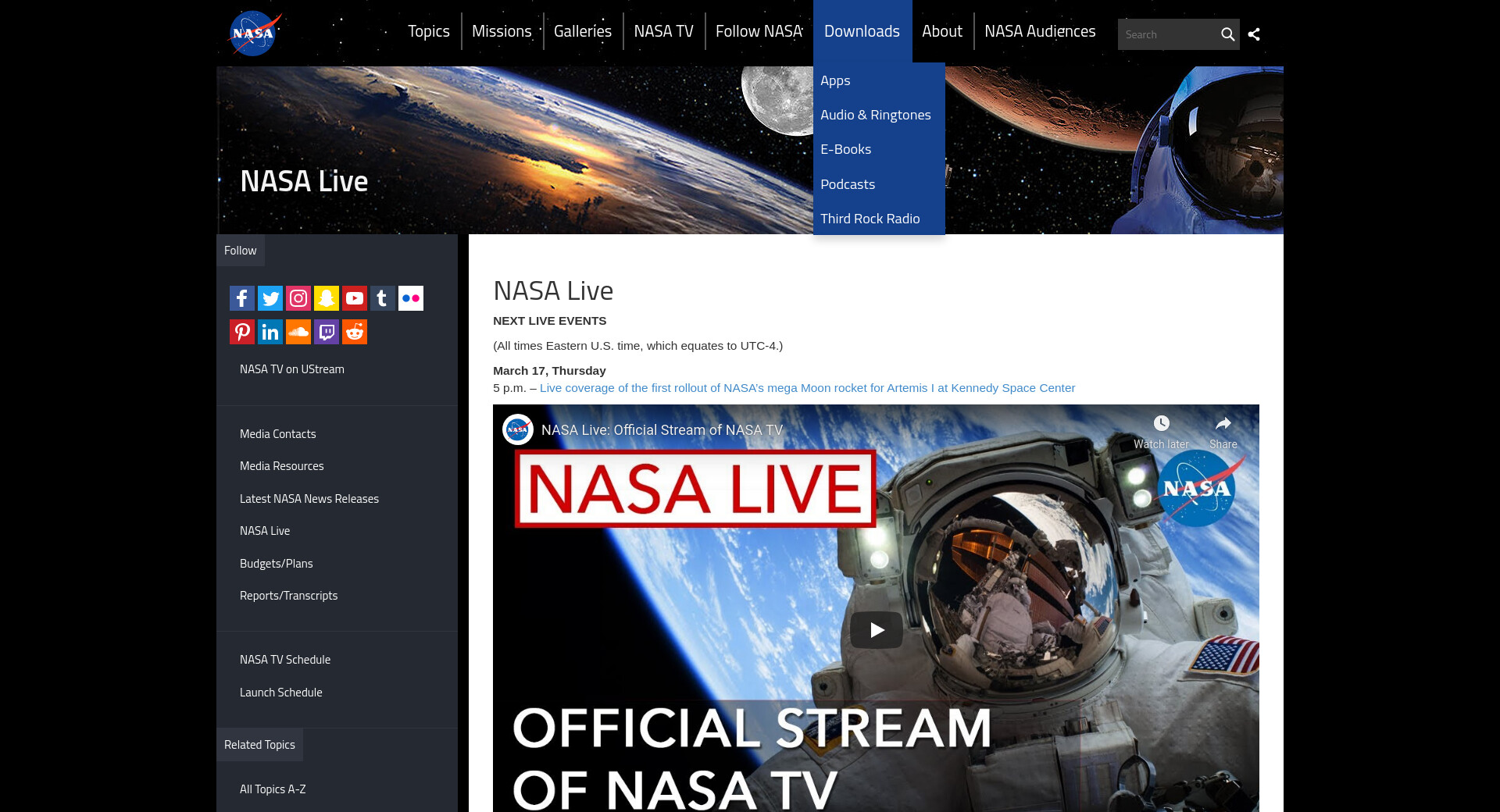Focus the Search text field
The height and width of the screenshot is (812, 1500).
(x=1168, y=34)
